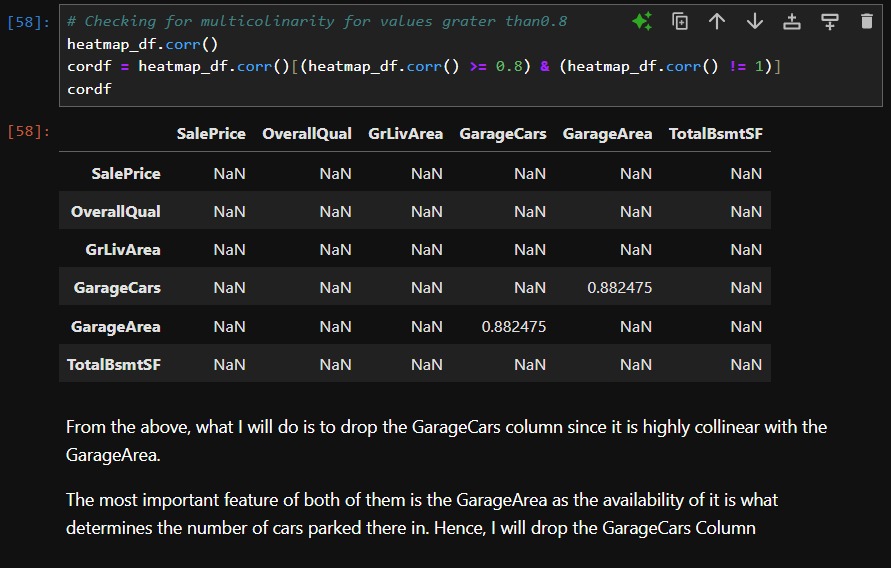The height and width of the screenshot is (568, 891).
Task: Insert a cell below with toolbar icon
Action: click(x=830, y=22)
